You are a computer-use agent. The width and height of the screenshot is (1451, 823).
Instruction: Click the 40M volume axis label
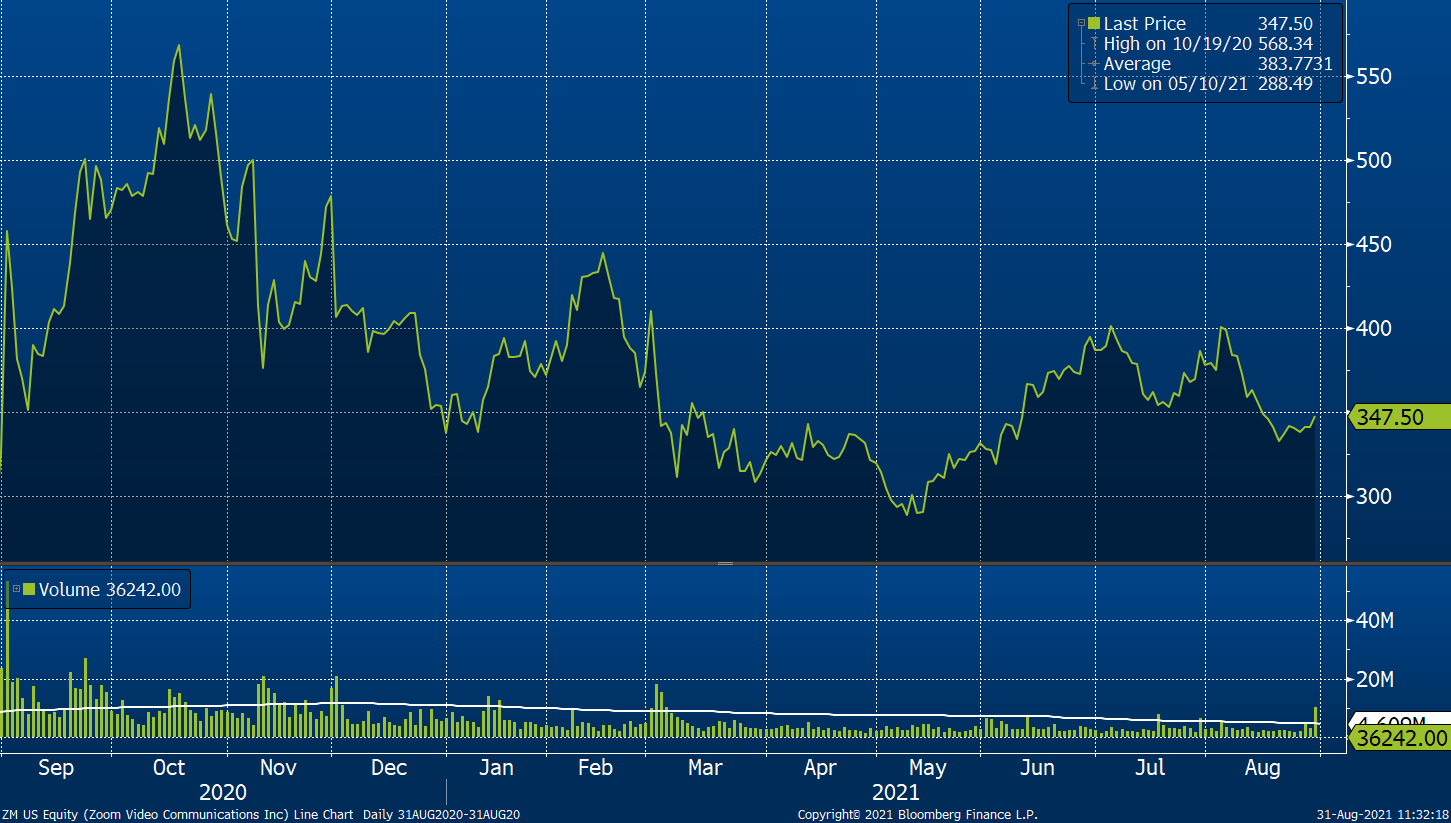(x=1375, y=621)
